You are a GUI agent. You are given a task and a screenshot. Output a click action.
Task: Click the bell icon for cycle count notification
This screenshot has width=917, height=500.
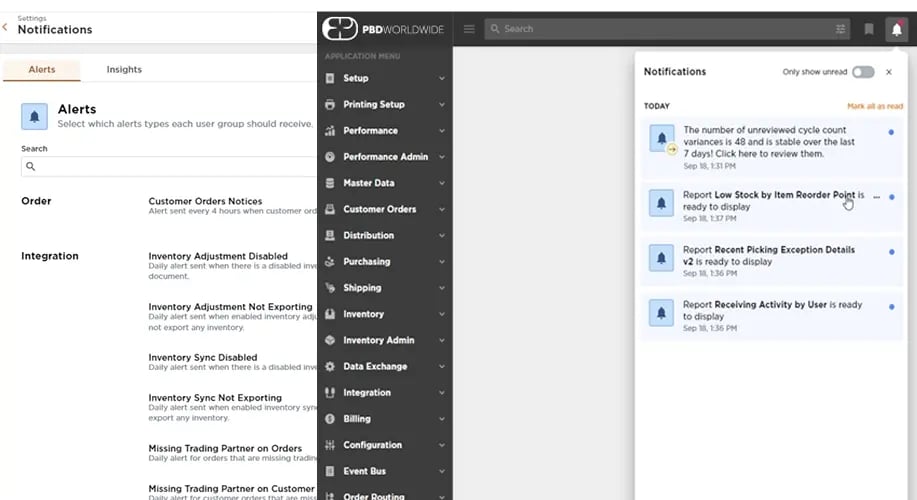pos(661,139)
